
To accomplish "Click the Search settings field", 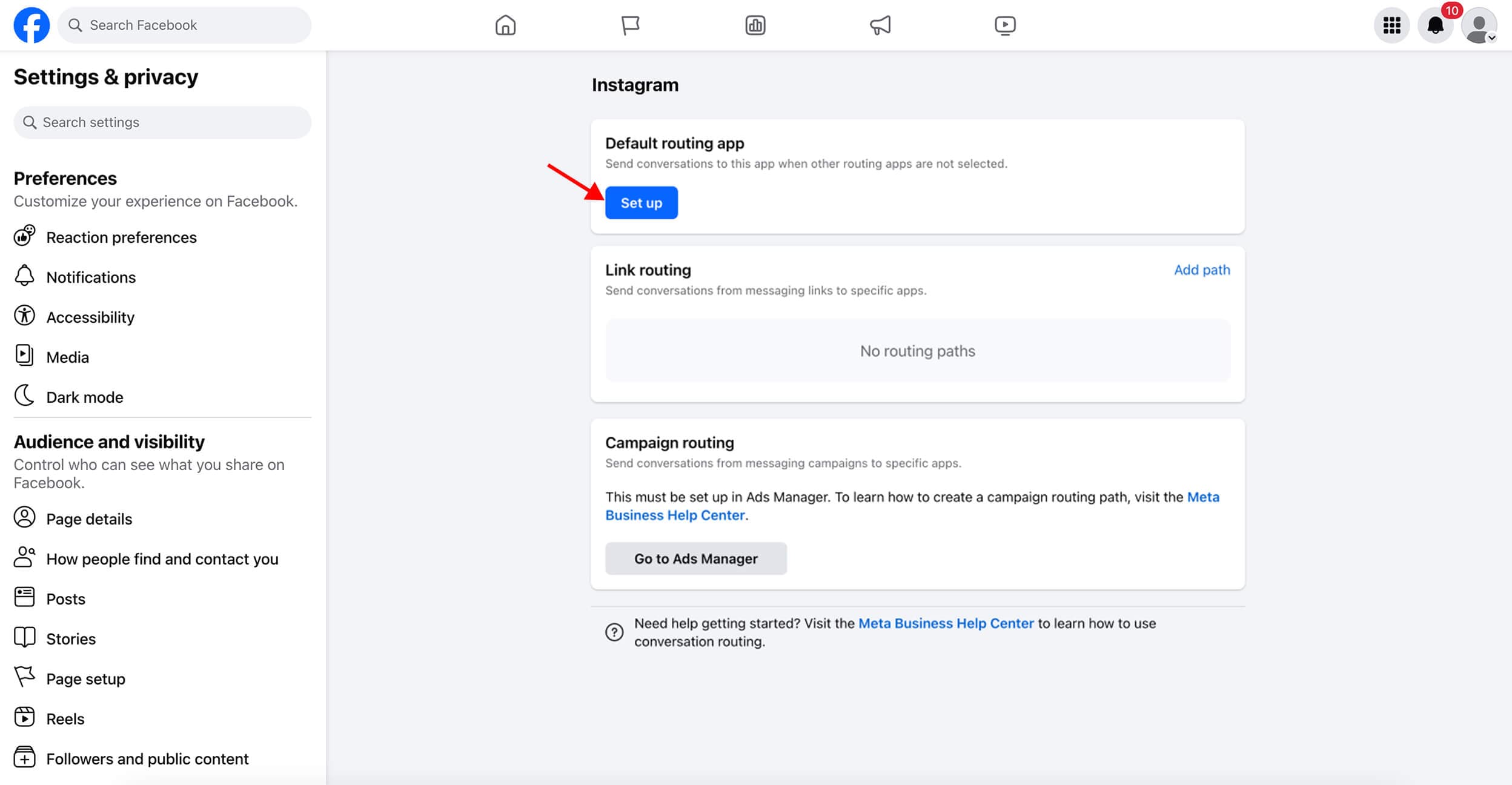I will pyautogui.click(x=162, y=122).
